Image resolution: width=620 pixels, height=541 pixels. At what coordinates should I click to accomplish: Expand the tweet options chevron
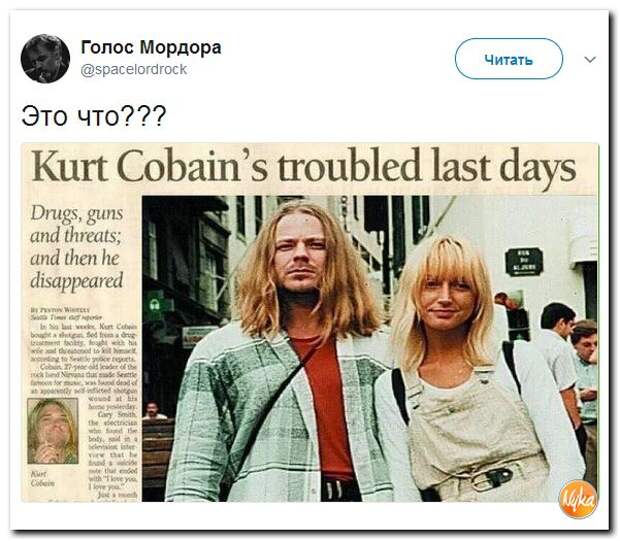(x=590, y=60)
